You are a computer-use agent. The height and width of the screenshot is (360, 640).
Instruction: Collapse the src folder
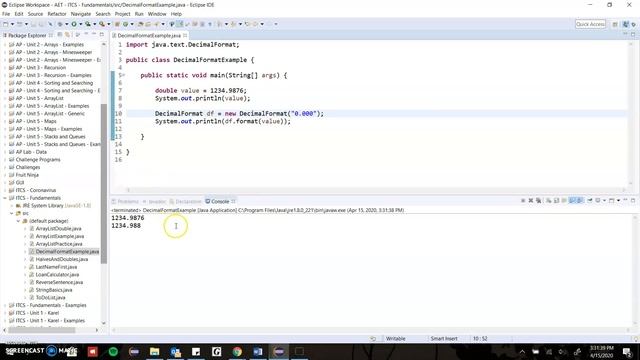[x=12, y=213]
